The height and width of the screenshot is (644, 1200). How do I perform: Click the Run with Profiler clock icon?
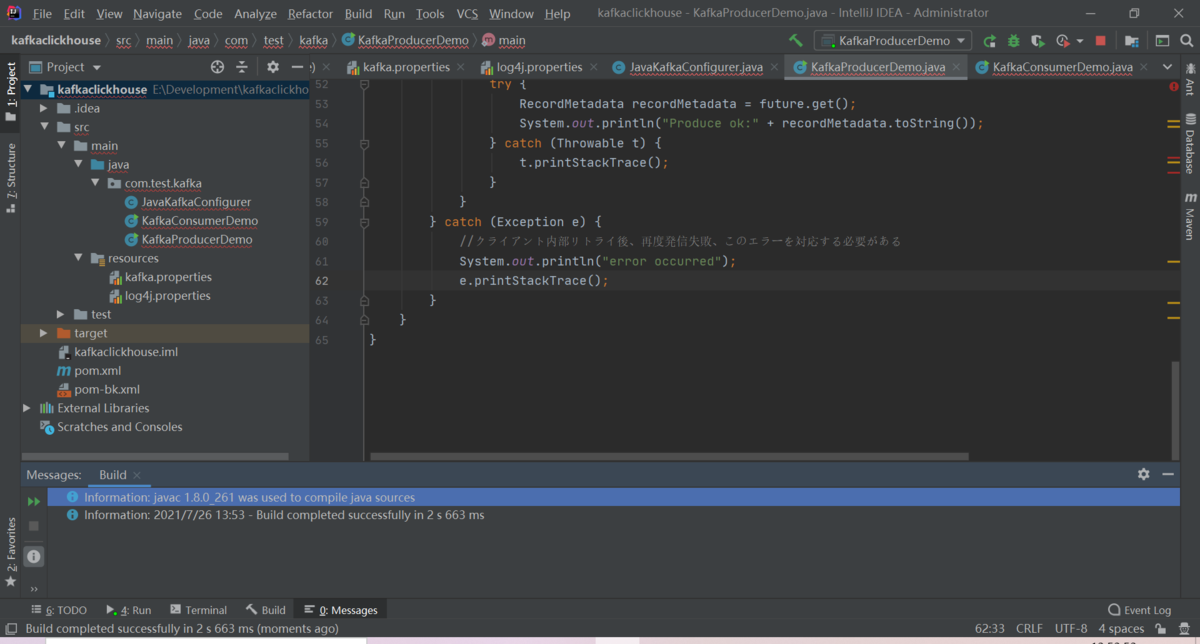[x=1062, y=41]
